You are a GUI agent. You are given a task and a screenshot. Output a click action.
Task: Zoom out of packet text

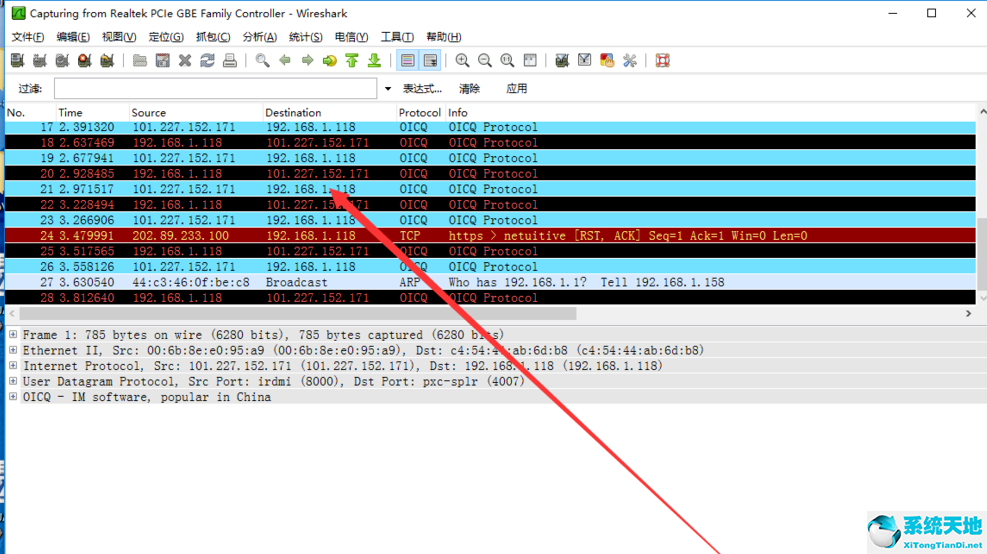485,60
